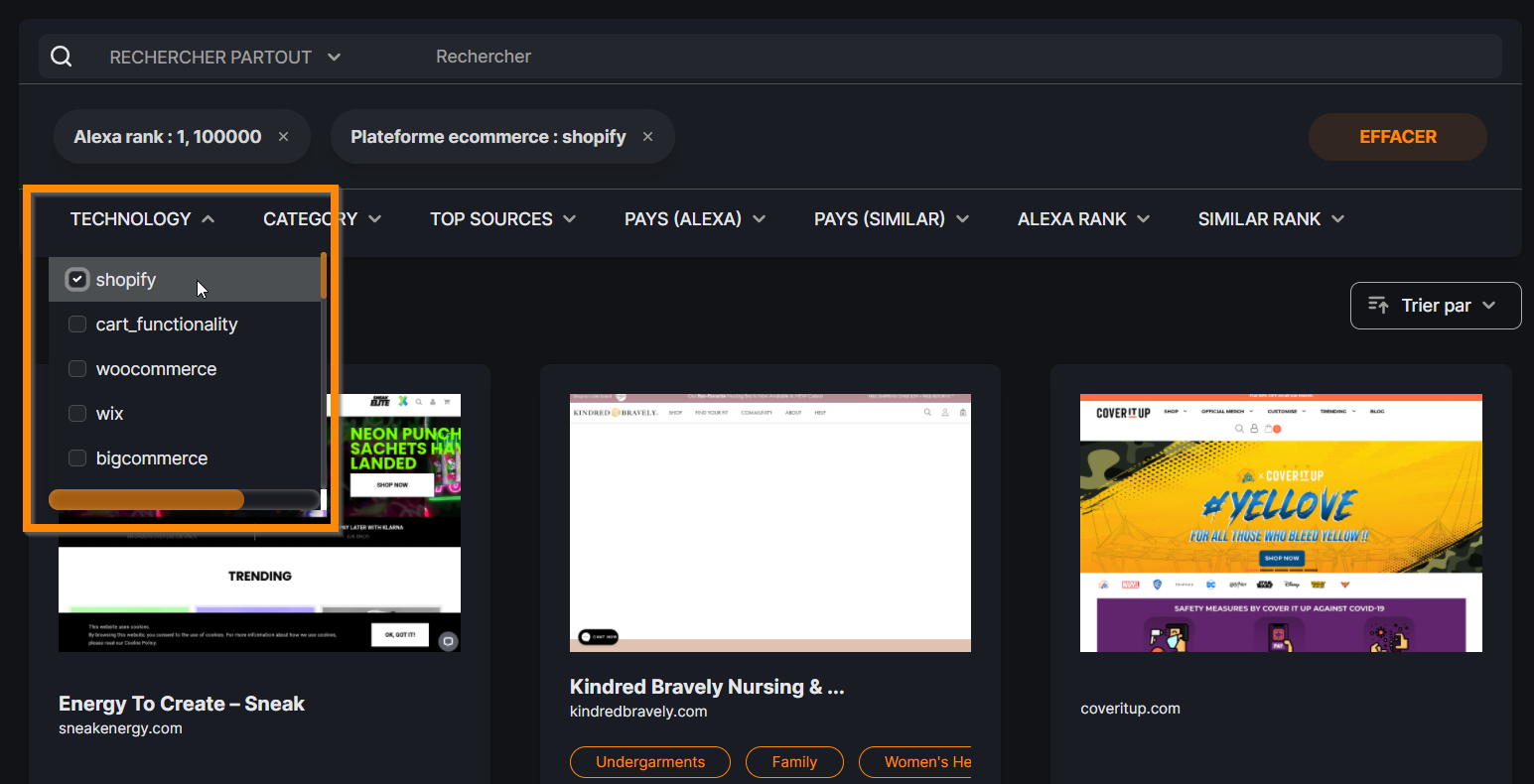1534x784 pixels.
Task: Click the Kindred Bravely Nursing title
Action: [707, 687]
